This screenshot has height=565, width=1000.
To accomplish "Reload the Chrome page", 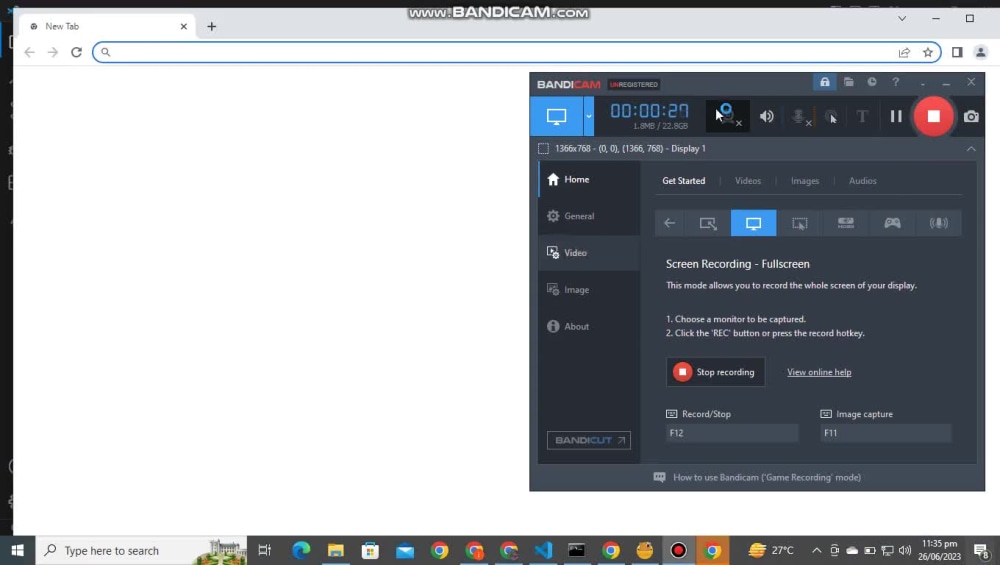I will (x=77, y=52).
